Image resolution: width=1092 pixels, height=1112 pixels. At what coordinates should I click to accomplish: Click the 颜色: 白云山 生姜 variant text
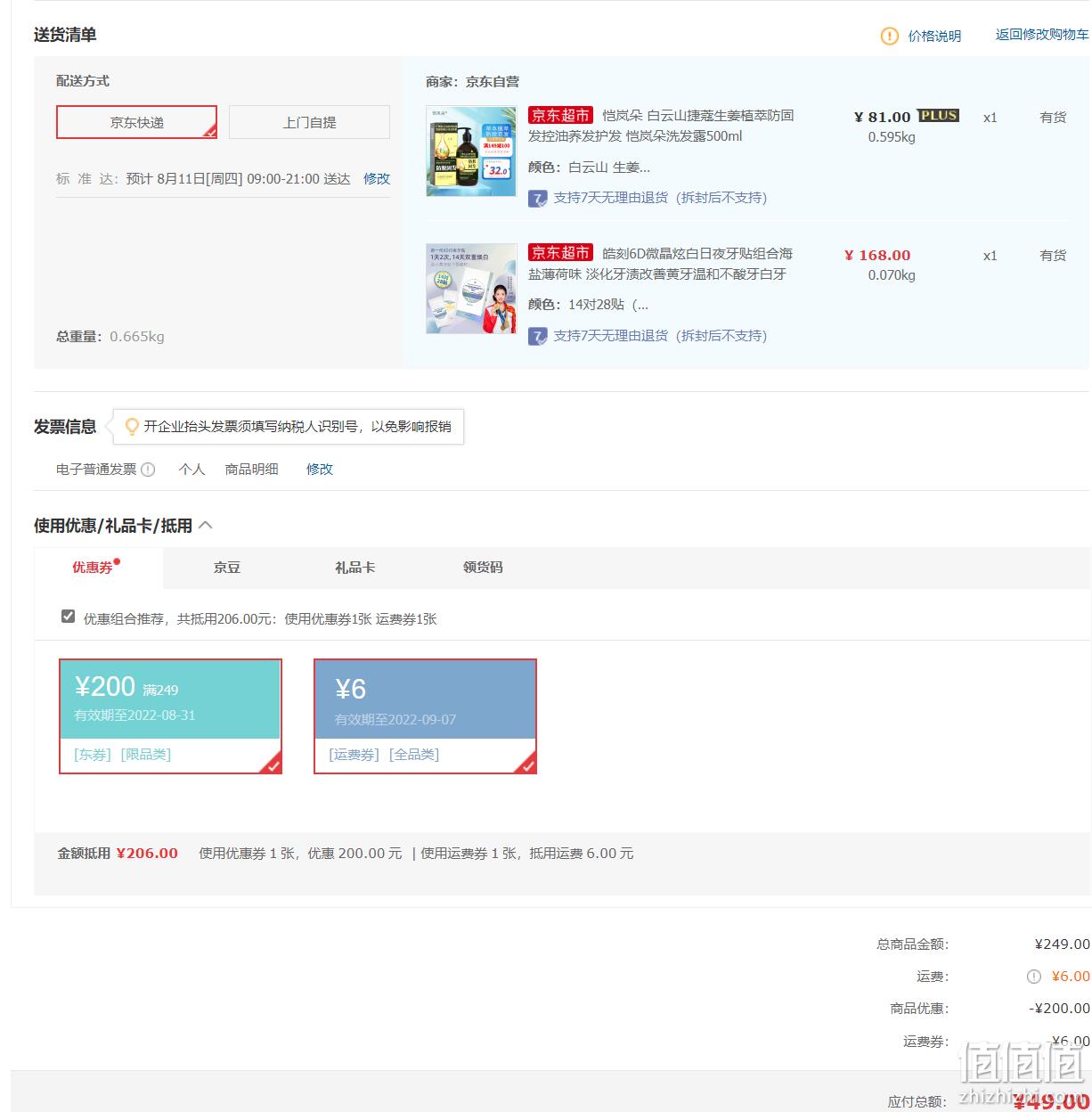point(589,168)
